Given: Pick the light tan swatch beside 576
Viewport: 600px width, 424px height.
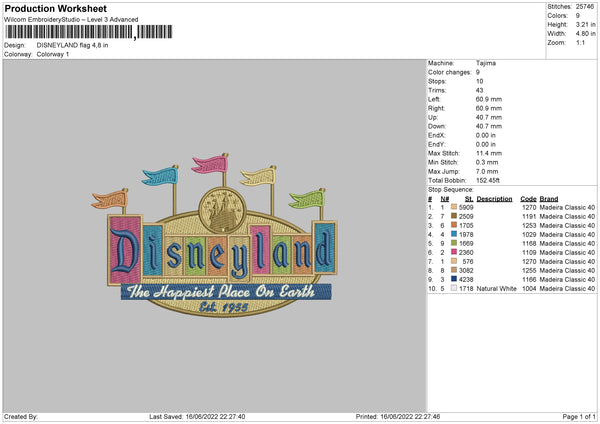Looking at the screenshot, I should click(454, 261).
